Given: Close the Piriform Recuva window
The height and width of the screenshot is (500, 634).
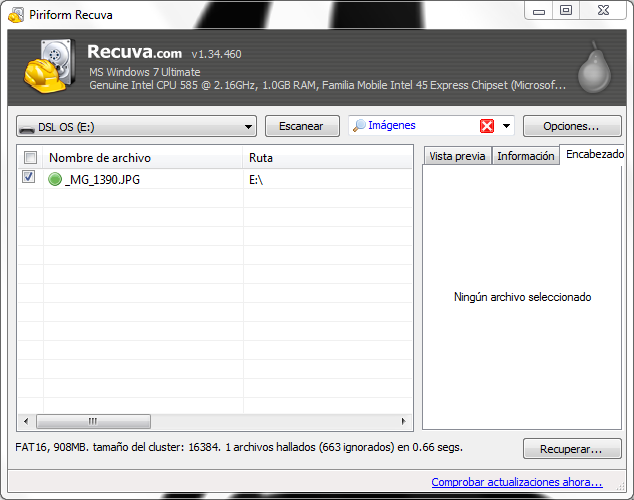Looking at the screenshot, I should (603, 11).
